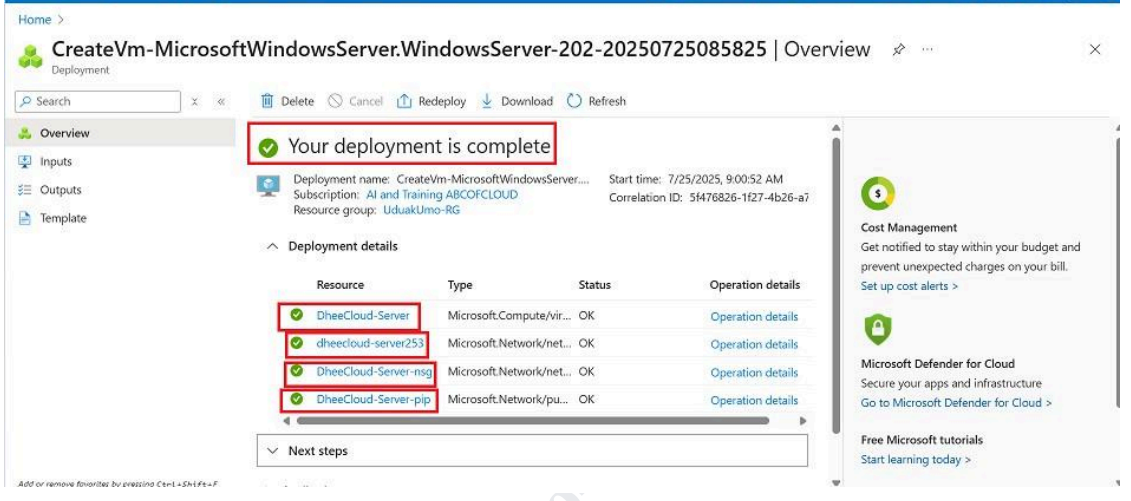The height and width of the screenshot is (501, 1131).
Task: Open the DheeCloud-Server resource link
Action: (349, 316)
